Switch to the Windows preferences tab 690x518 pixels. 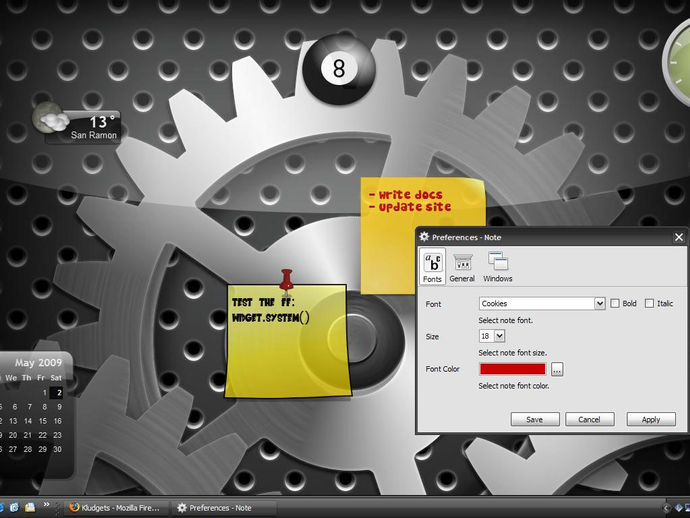[x=498, y=267]
